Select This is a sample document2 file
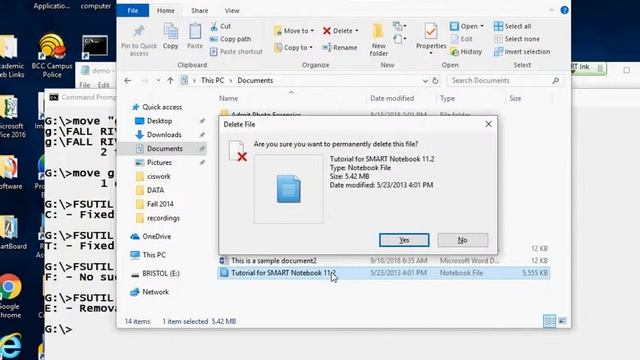This screenshot has width=640, height=360. [x=384, y=260]
